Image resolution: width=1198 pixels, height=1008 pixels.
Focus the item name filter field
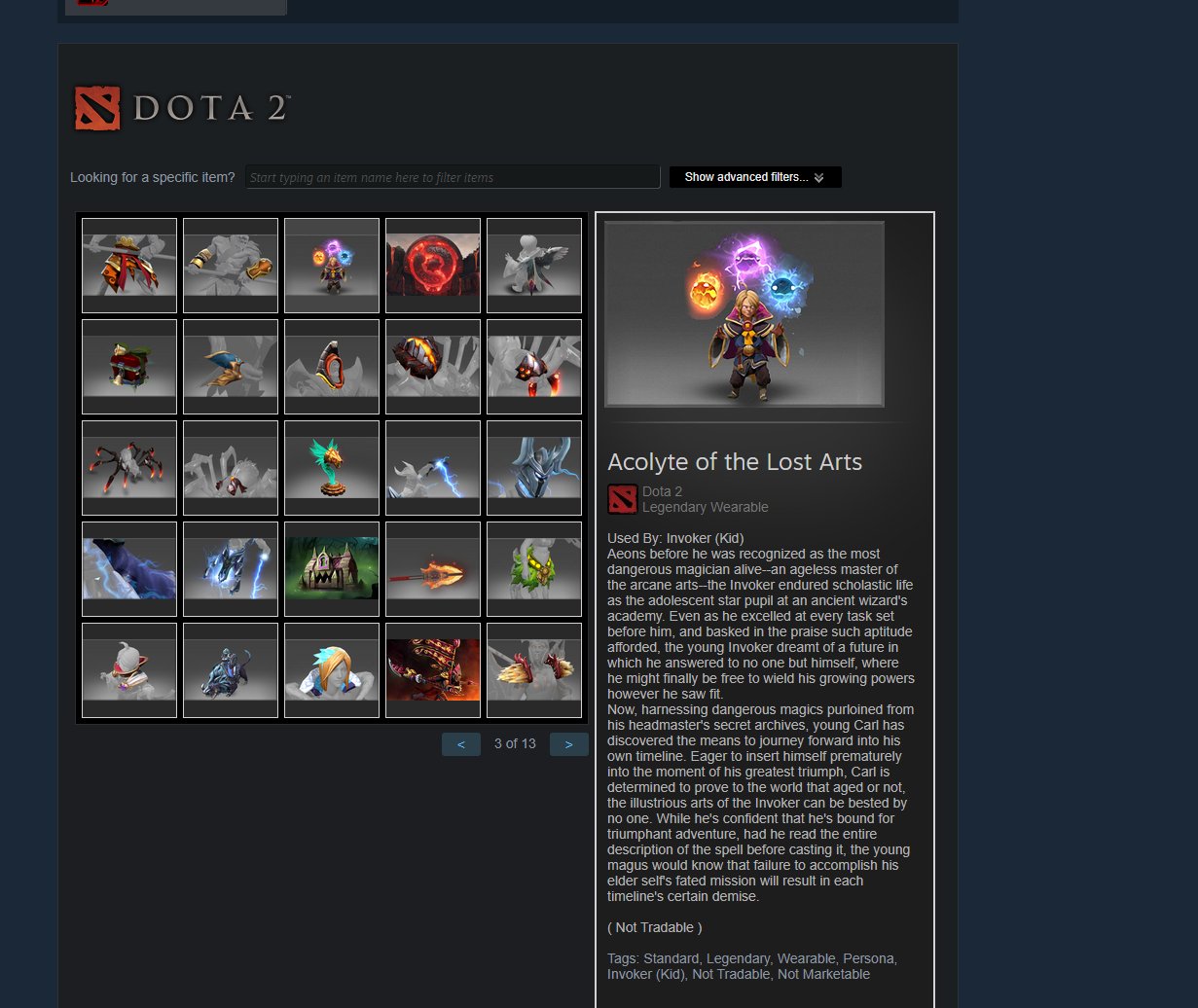tap(453, 177)
